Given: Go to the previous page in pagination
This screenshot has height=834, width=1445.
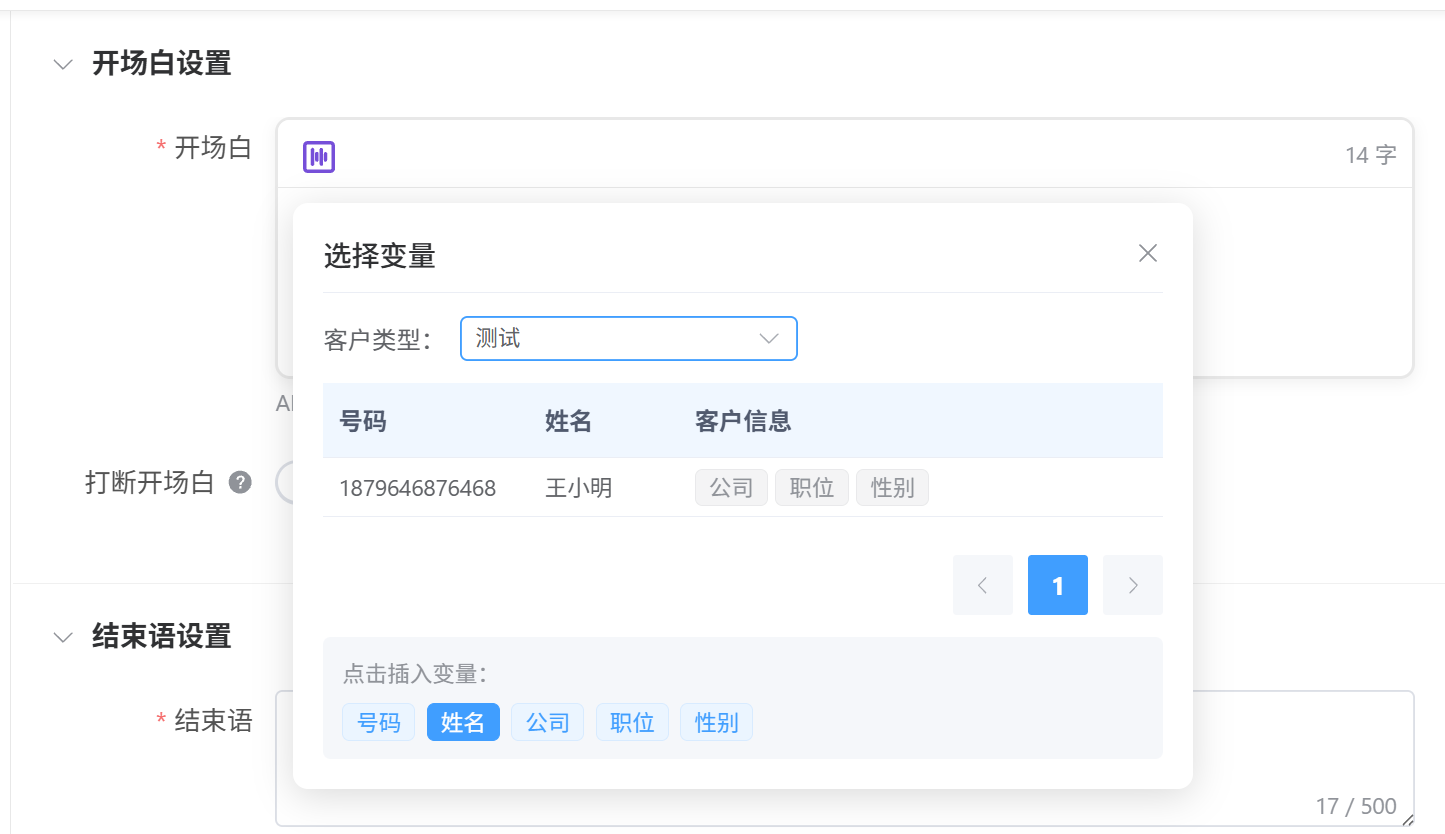Looking at the screenshot, I should point(982,585).
